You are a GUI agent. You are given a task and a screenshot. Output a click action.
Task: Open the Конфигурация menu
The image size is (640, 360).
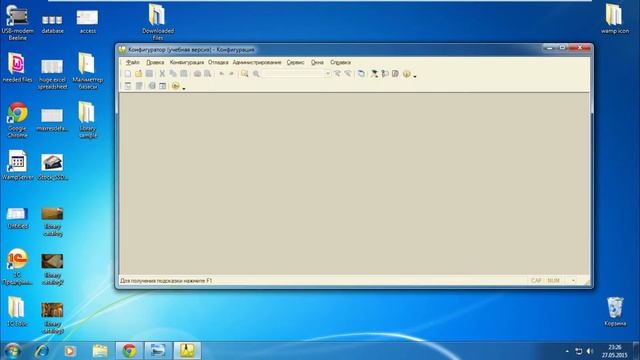tap(187, 62)
